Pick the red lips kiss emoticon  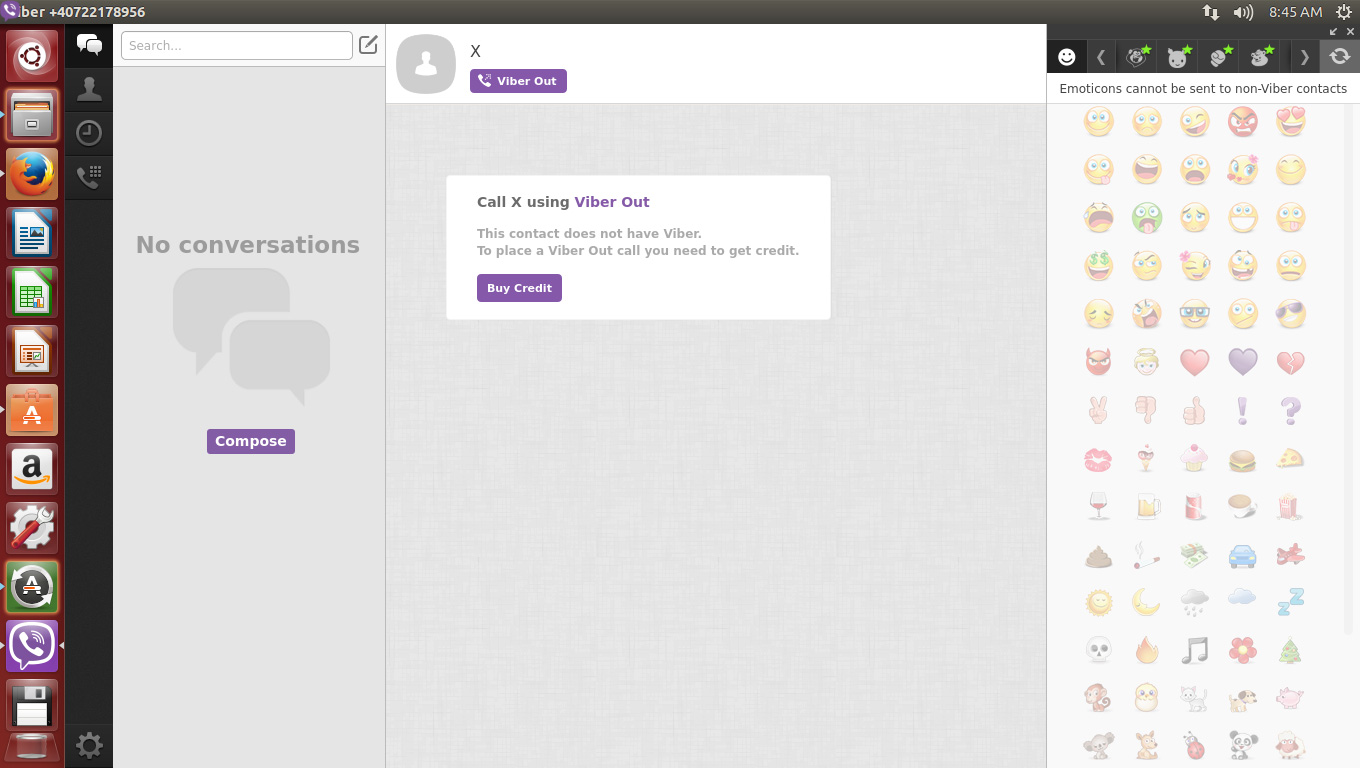(x=1099, y=459)
